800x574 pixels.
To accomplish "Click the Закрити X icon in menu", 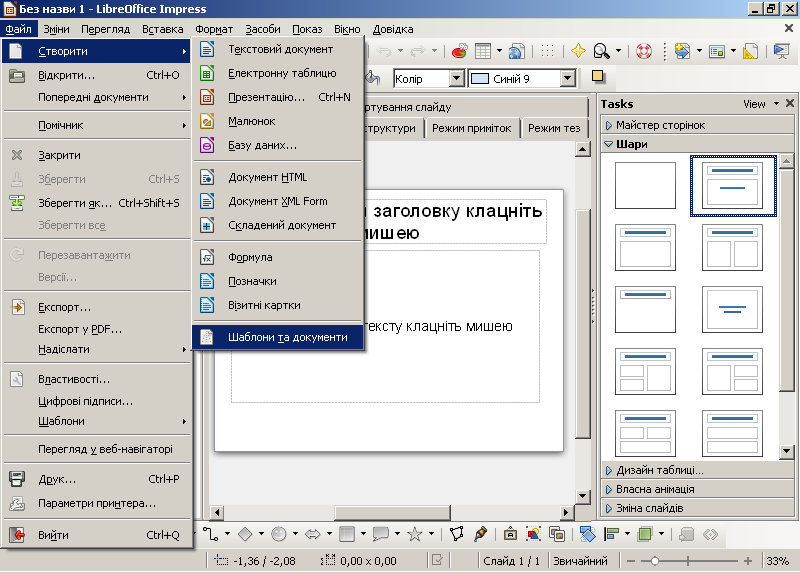I will [x=17, y=155].
